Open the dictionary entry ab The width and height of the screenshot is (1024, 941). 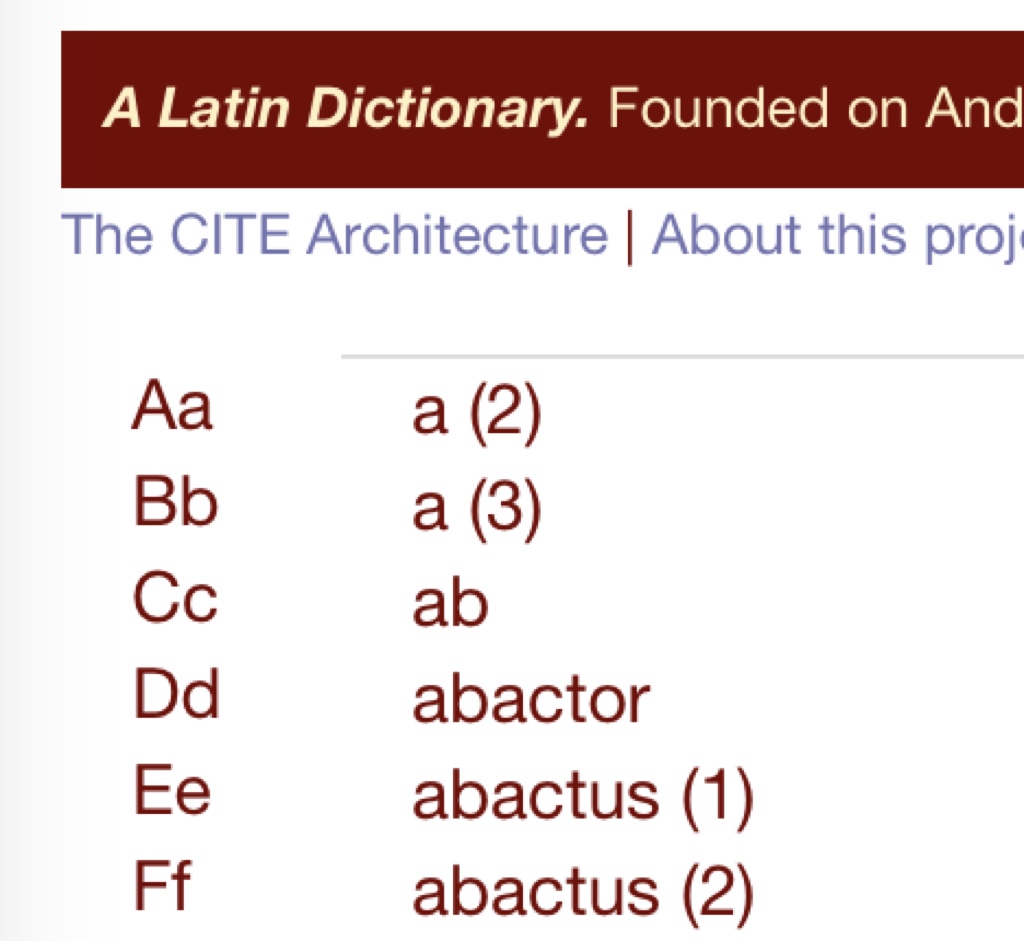point(447,601)
